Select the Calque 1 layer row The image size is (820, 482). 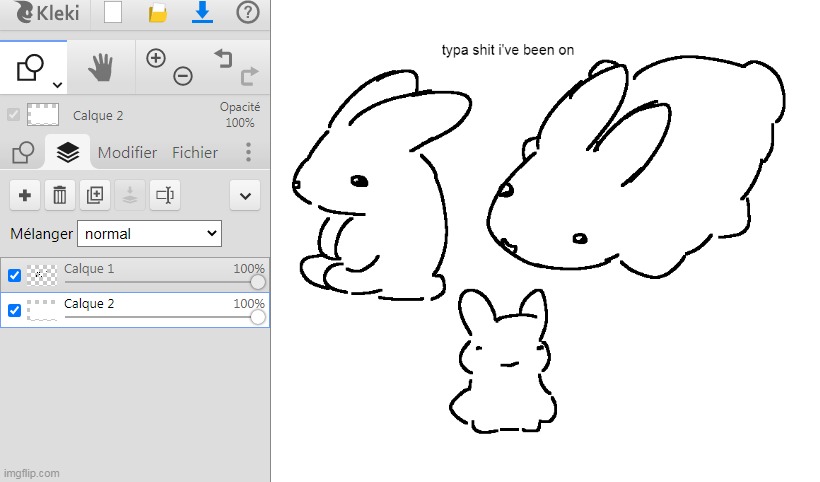[x=135, y=275]
